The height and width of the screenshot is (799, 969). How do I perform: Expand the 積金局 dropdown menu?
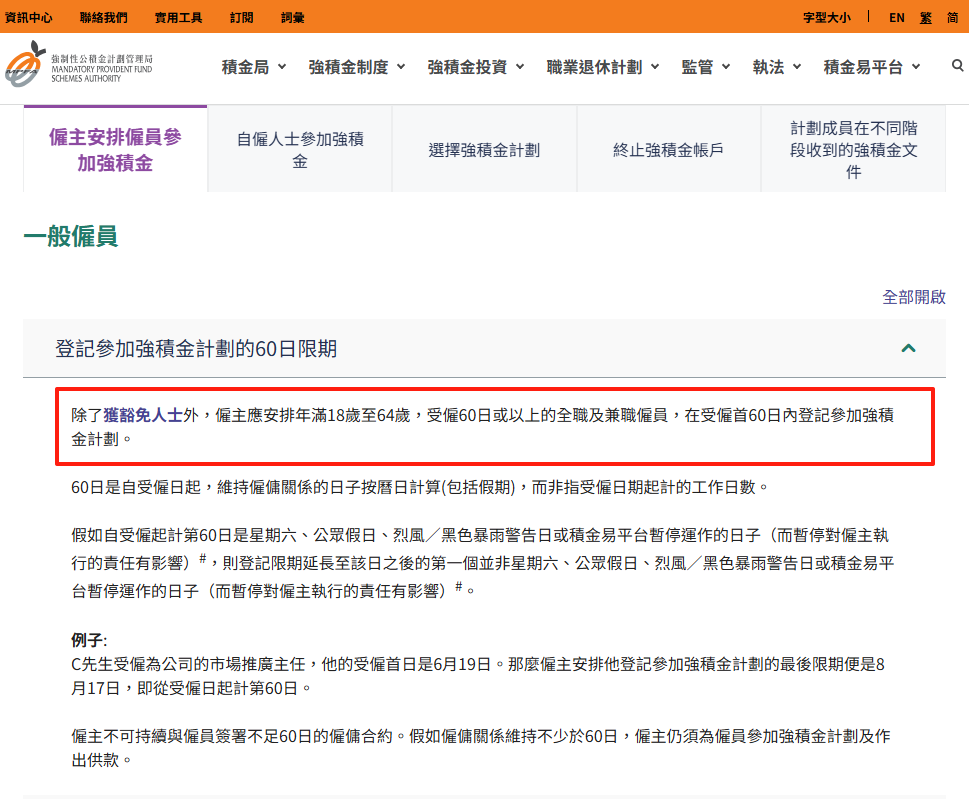tap(254, 67)
